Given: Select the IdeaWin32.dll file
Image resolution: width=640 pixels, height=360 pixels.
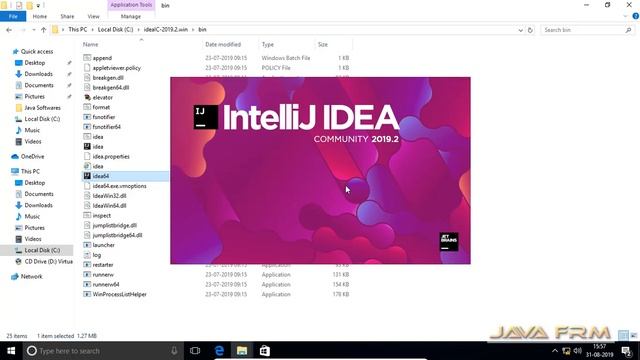Looking at the screenshot, I should pos(109,196).
